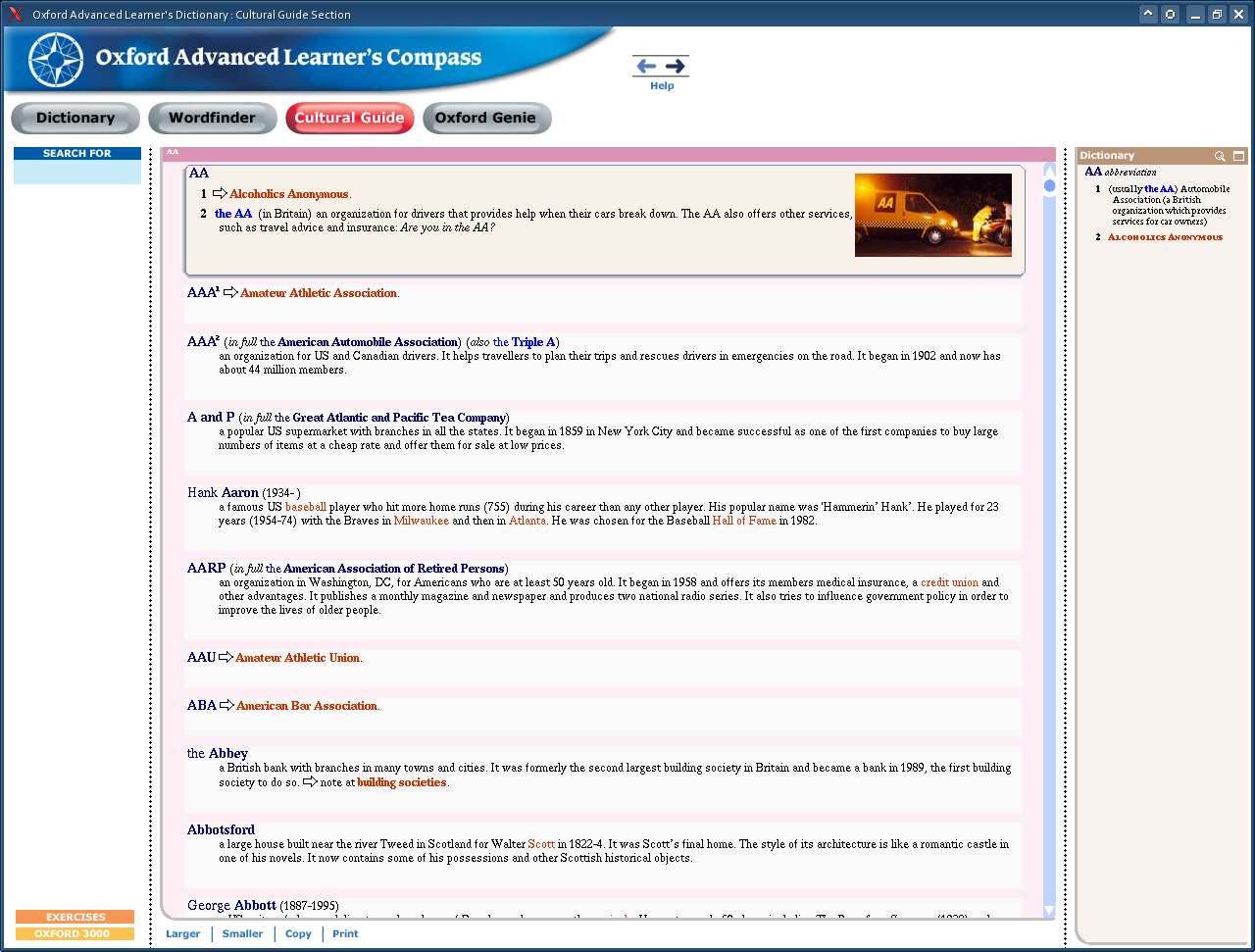
Task: Open the EXERCISES button
Action: click(75, 918)
